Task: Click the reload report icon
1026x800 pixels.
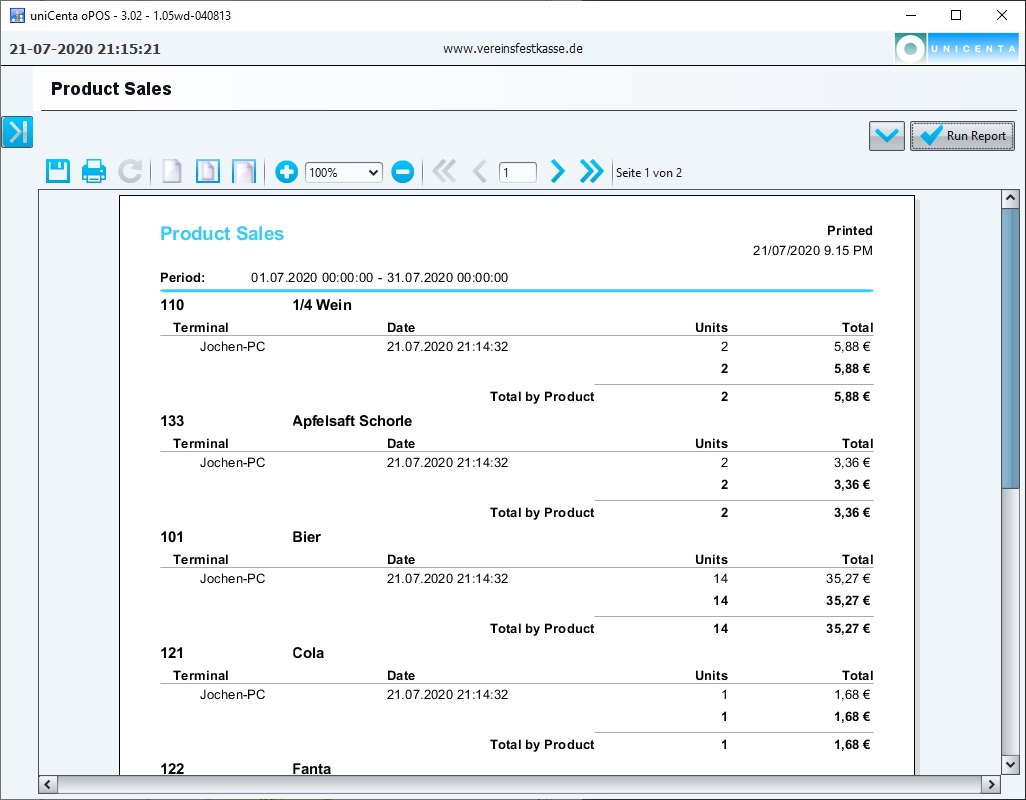Action: click(x=130, y=172)
